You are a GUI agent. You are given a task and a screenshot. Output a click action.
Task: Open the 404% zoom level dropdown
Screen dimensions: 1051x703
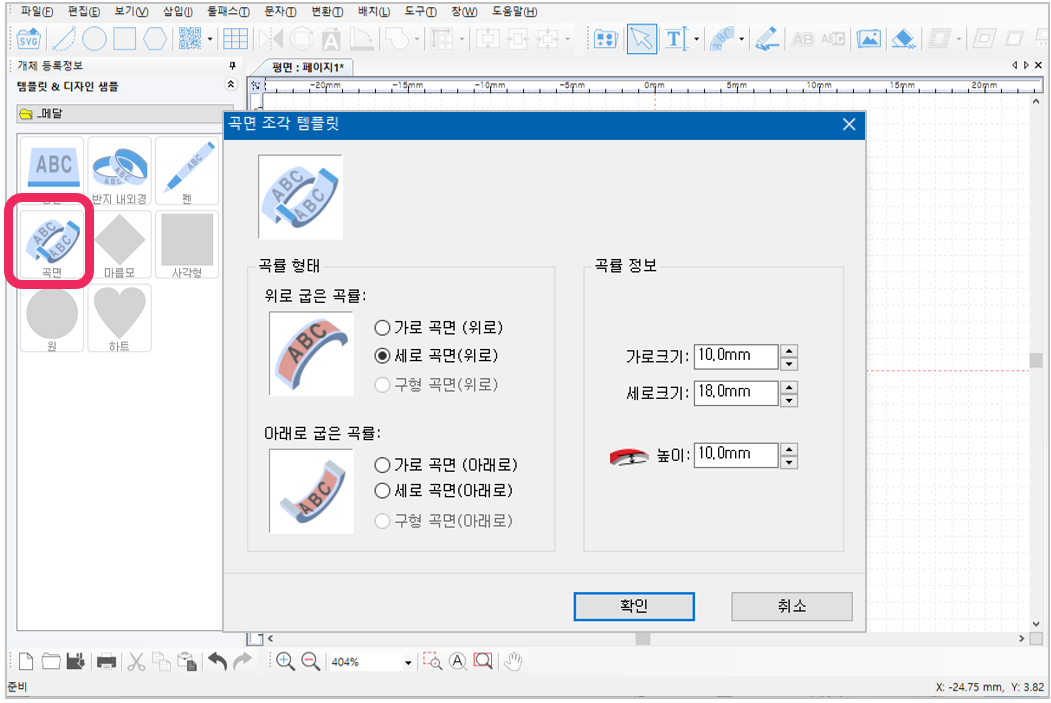(x=408, y=663)
